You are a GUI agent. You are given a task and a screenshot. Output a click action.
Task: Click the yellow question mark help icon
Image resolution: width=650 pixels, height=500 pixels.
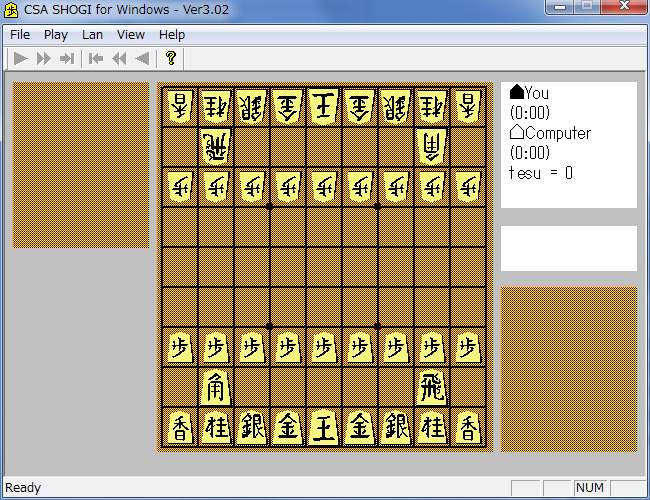click(171, 58)
